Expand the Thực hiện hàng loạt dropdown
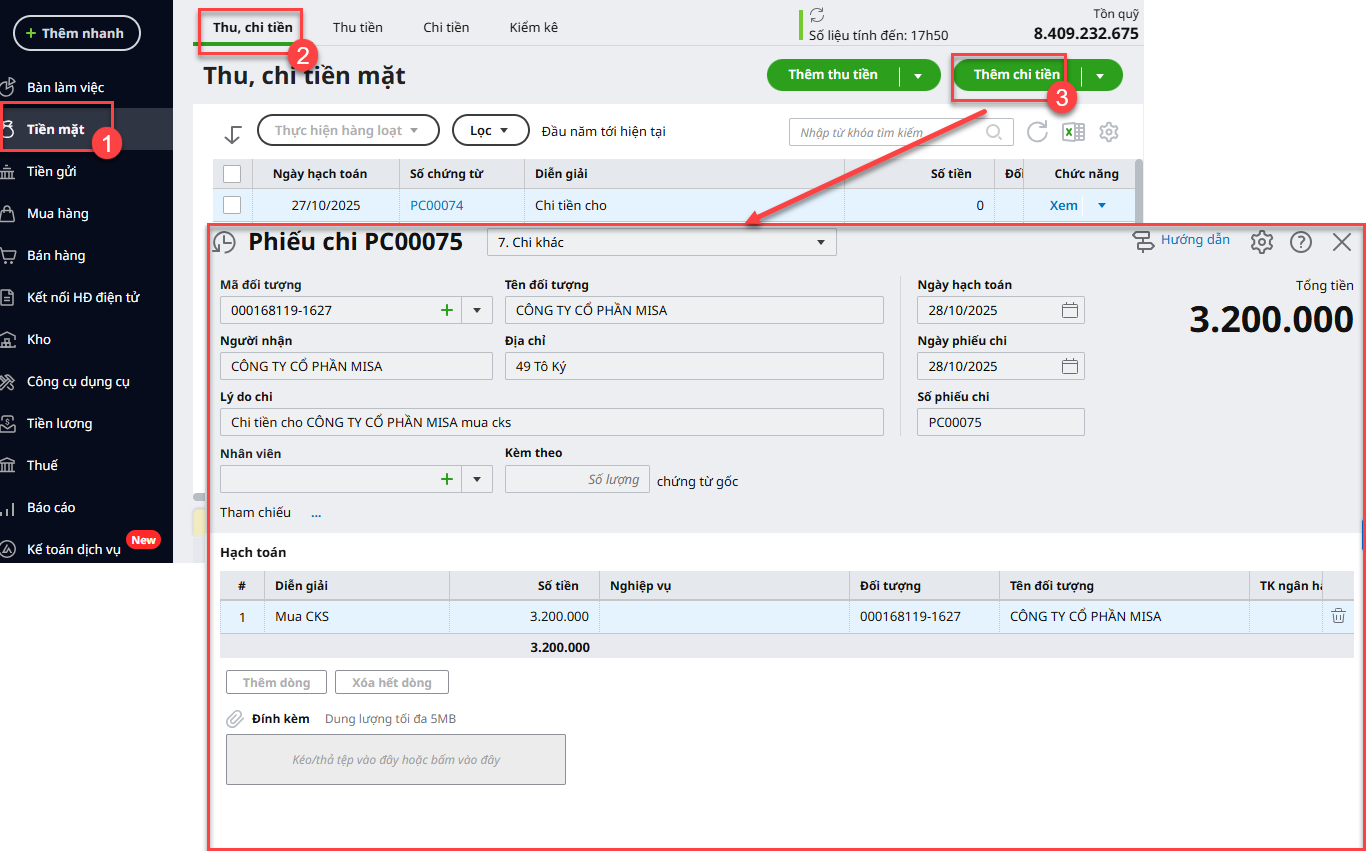 (348, 131)
